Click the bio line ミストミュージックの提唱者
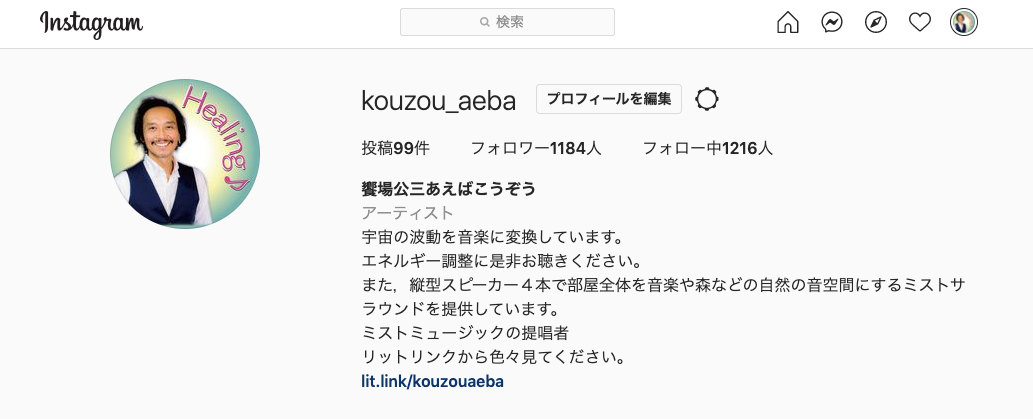1033x419 pixels. (465, 333)
